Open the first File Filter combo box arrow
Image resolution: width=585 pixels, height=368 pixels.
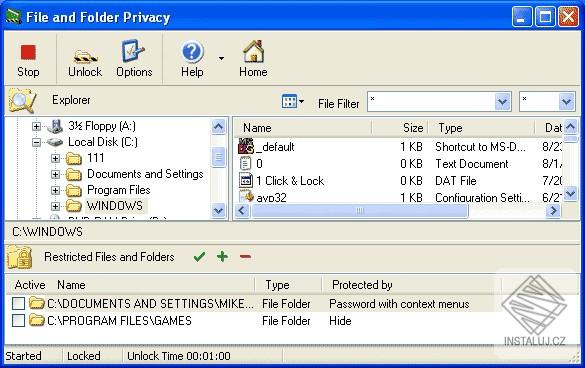coord(502,102)
